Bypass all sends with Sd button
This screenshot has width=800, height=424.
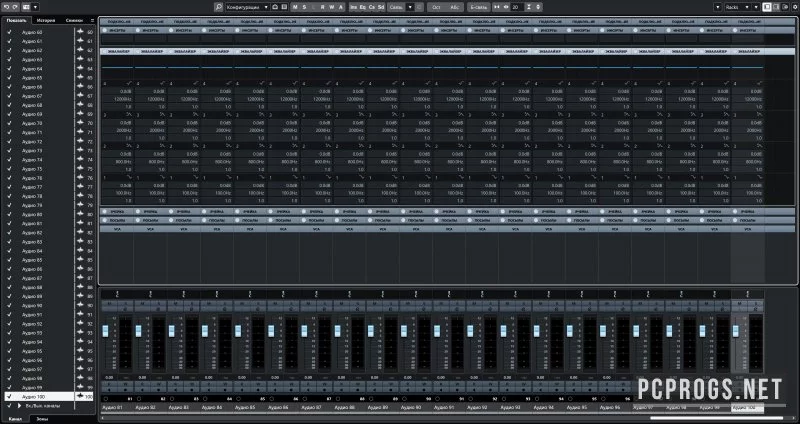coord(381,7)
